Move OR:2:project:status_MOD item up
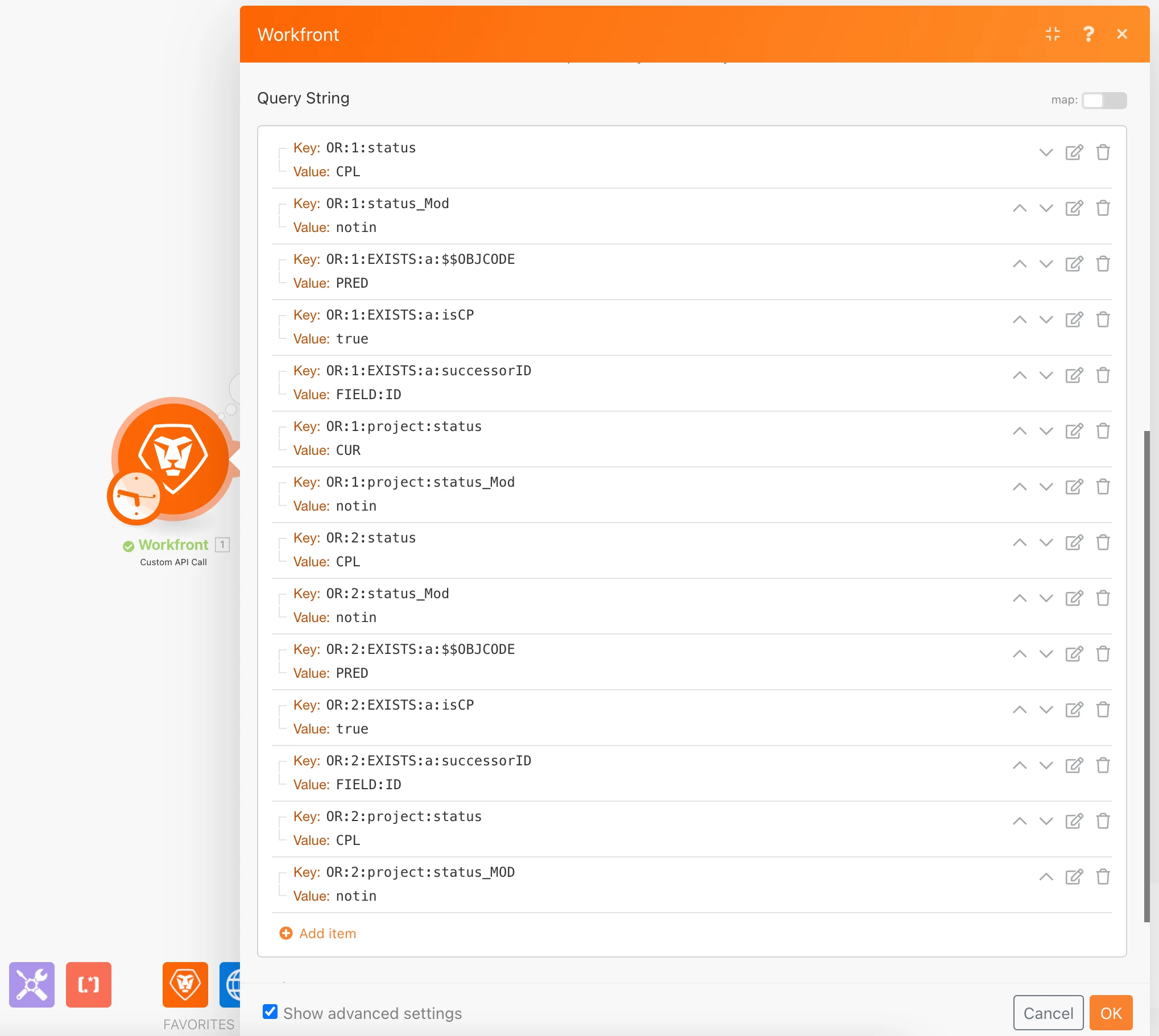 1046,877
